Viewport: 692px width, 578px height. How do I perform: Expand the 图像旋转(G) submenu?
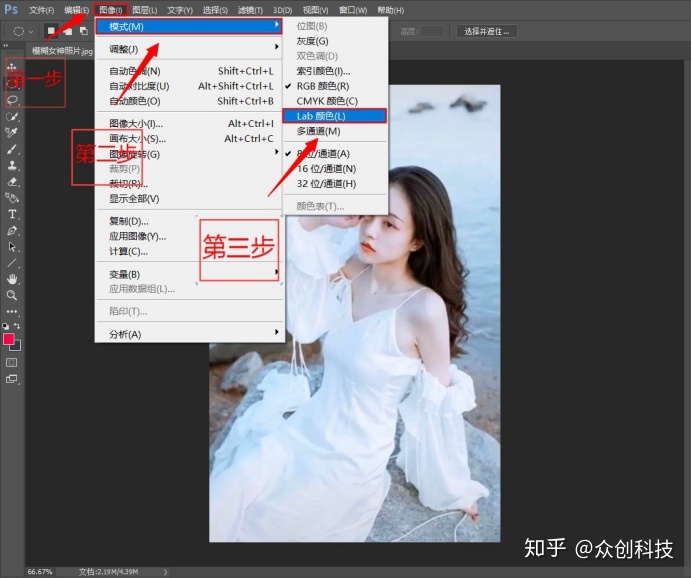pos(189,154)
